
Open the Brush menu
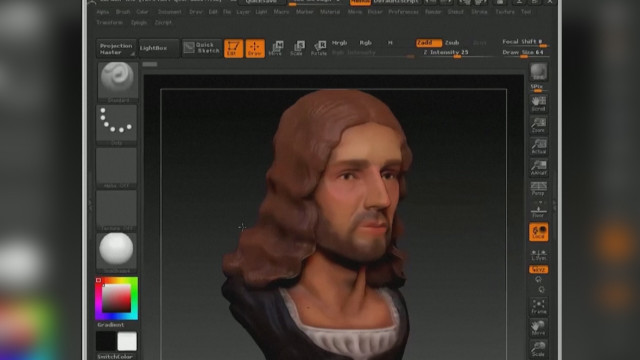[122, 12]
